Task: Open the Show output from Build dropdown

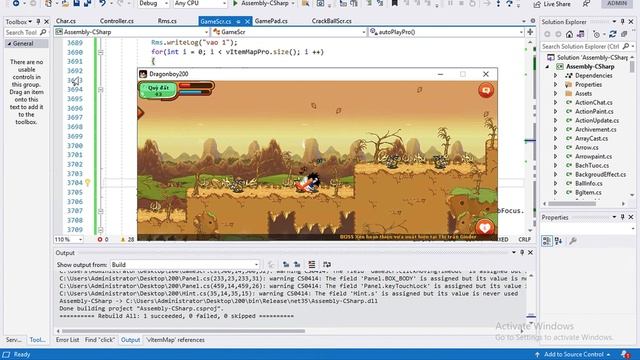Action: point(185,264)
